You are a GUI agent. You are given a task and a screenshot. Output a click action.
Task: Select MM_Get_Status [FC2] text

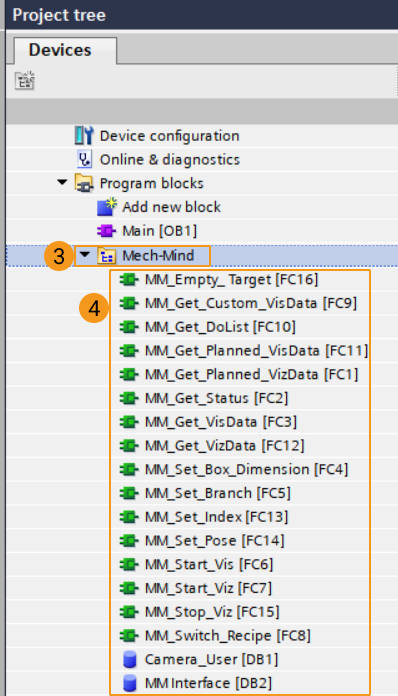click(217, 398)
